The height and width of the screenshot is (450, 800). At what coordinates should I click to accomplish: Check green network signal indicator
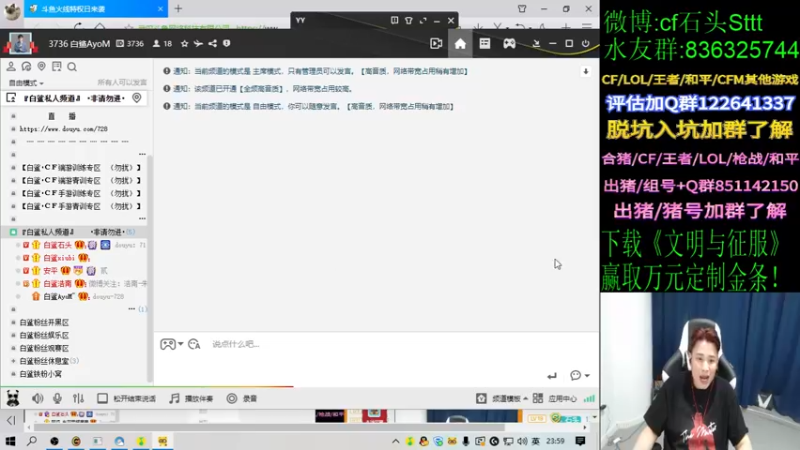[x=589, y=398]
